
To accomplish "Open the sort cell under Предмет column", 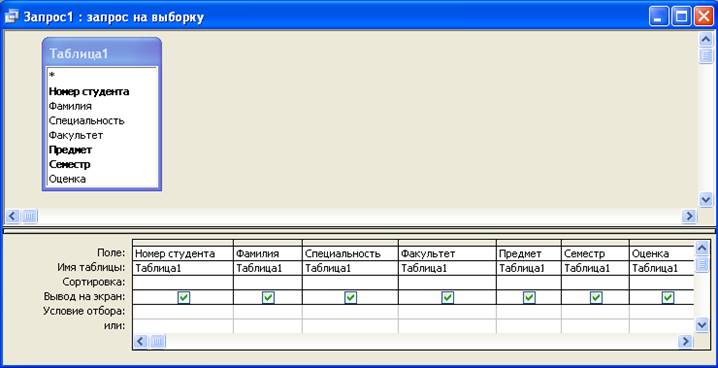I will click(x=529, y=282).
